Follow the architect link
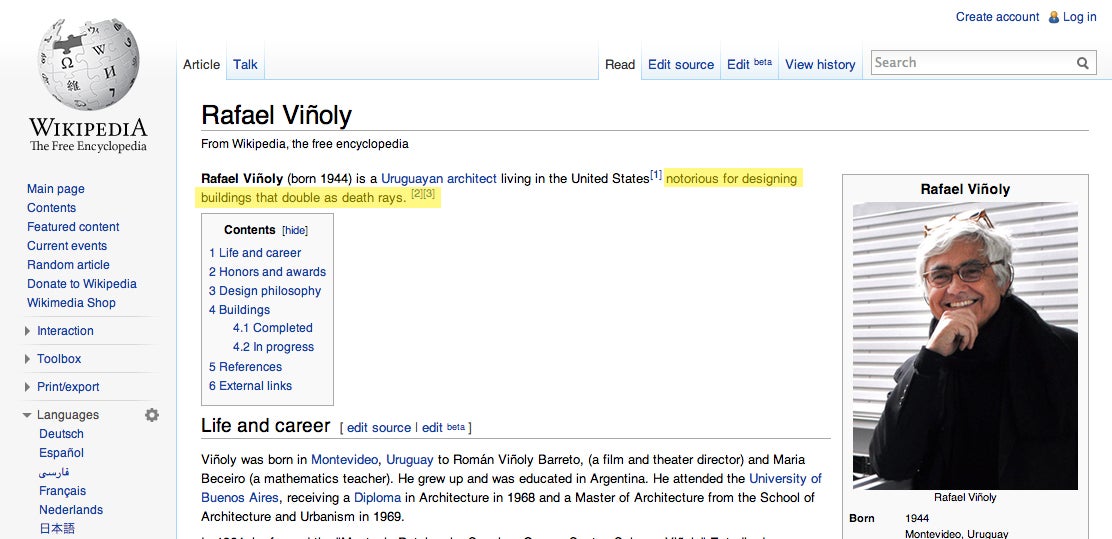1112x539 pixels. 472,179
